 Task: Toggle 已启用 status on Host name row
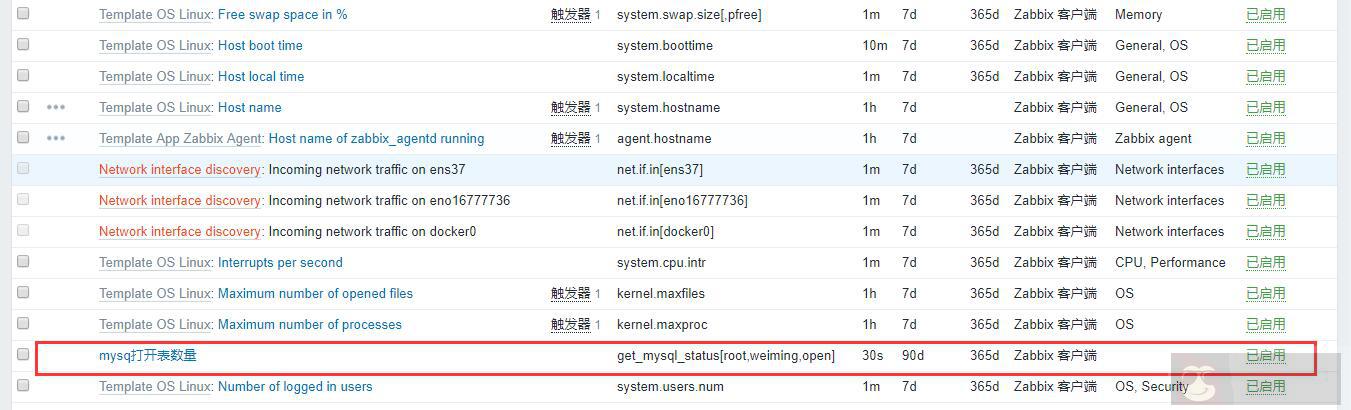[1265, 107]
